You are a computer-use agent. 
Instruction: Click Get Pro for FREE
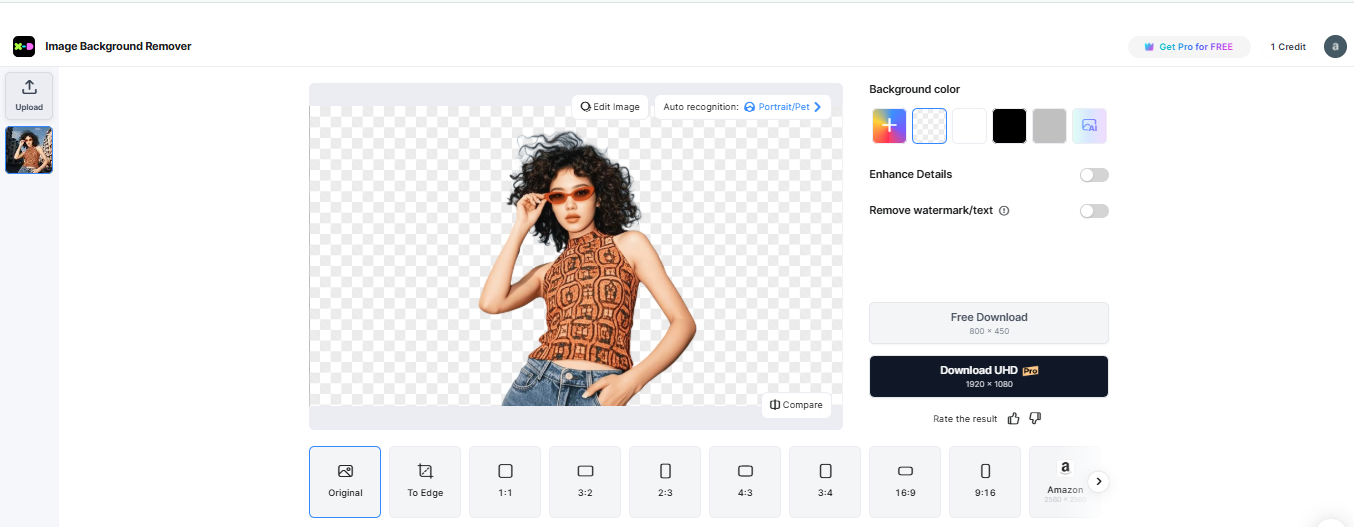1189,47
